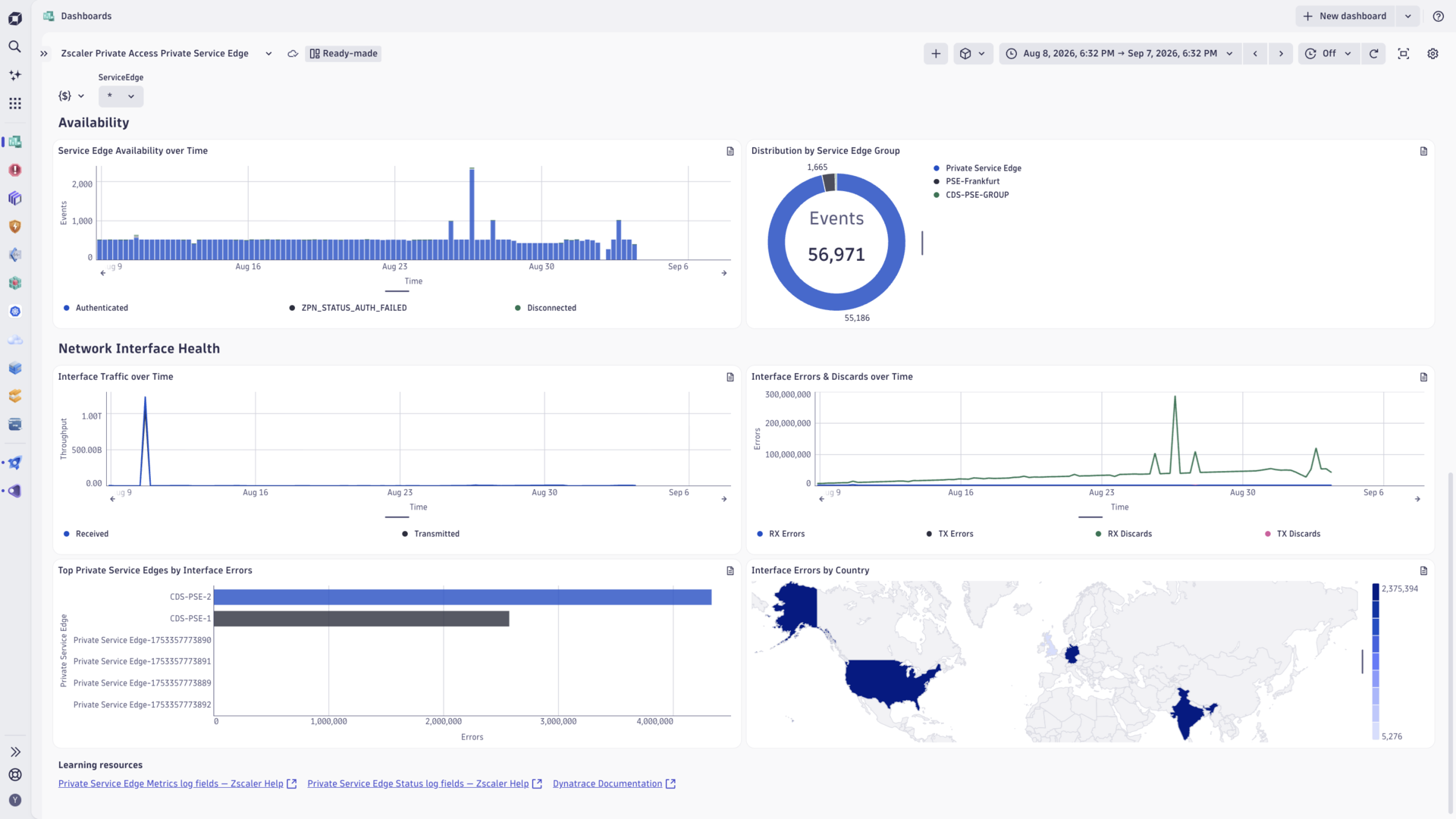Open the Kubernetes app icon in sidebar
Screen dimensions: 1456x819
click(x=14, y=312)
